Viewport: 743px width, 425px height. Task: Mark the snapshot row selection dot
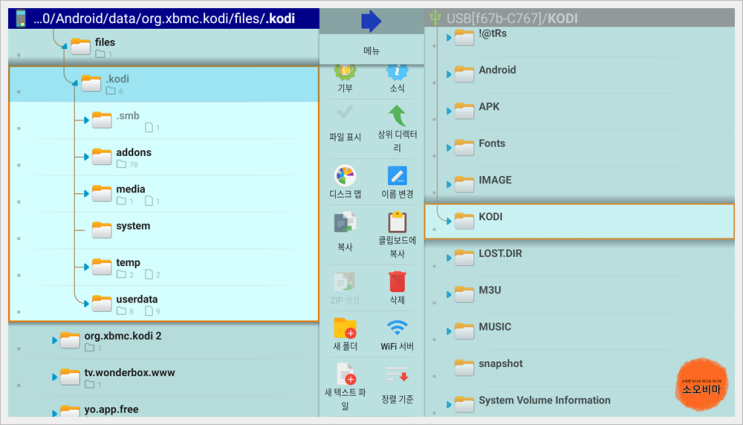click(435, 376)
